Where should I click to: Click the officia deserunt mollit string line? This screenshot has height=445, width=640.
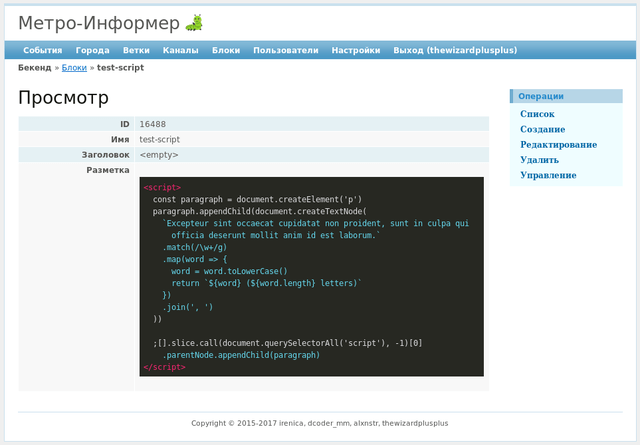[276, 235]
